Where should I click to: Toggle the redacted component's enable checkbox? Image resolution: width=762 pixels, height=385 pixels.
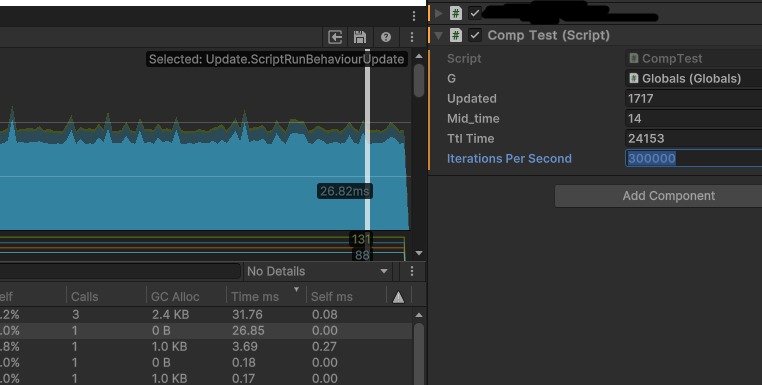[x=475, y=13]
